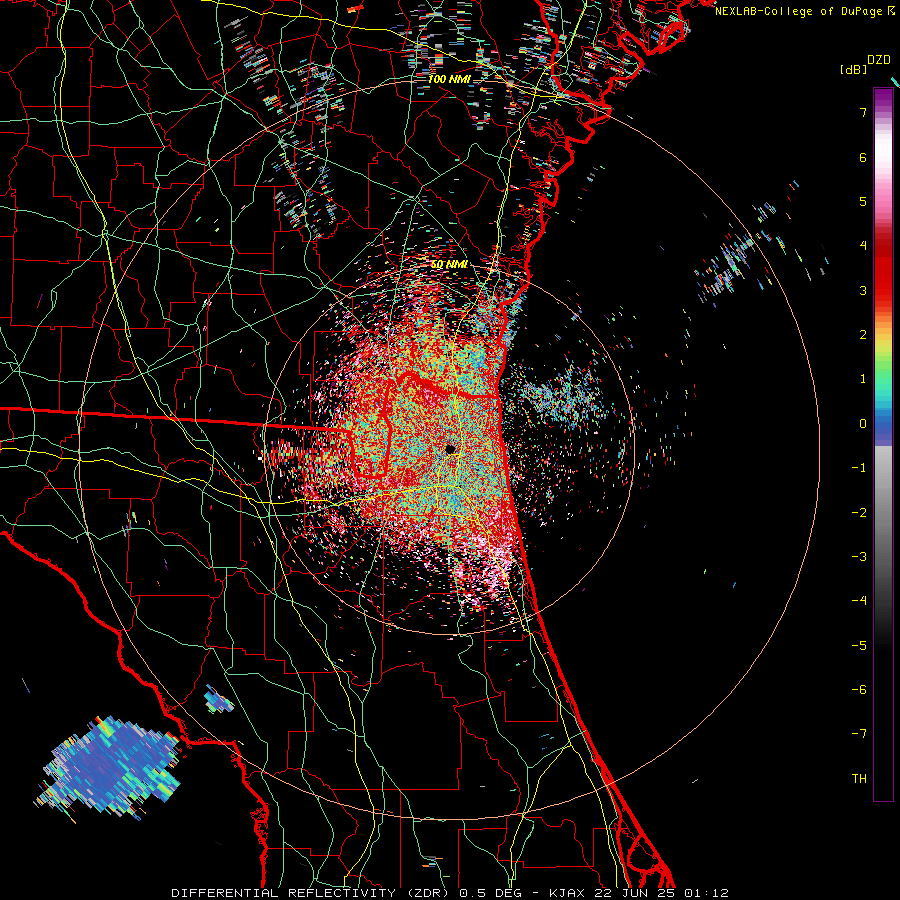Select the 7 tick label on the scale
The width and height of the screenshot is (900, 900).
pos(863,112)
